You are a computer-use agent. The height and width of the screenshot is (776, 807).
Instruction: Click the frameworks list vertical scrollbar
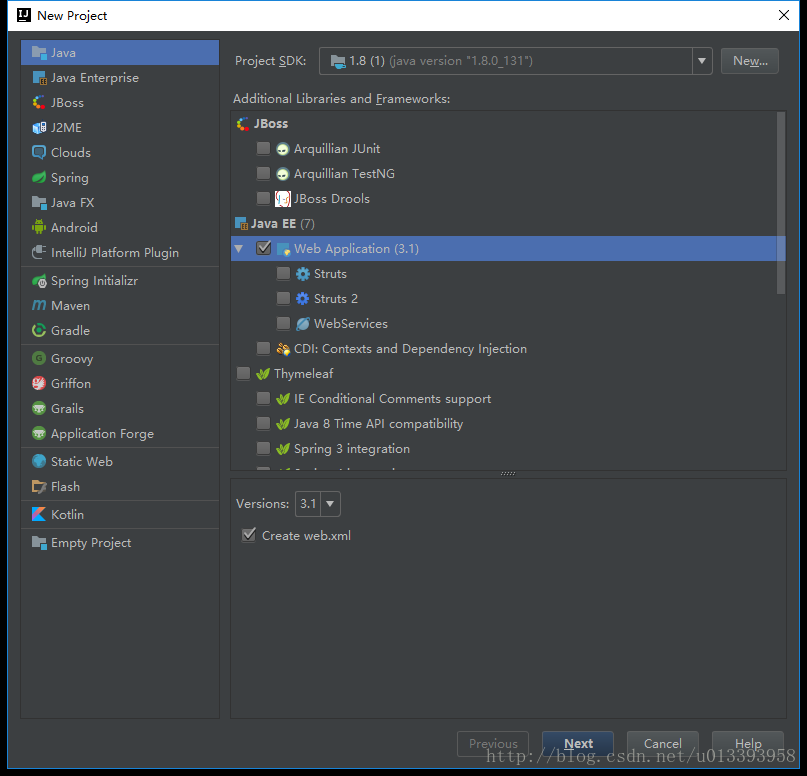click(781, 203)
